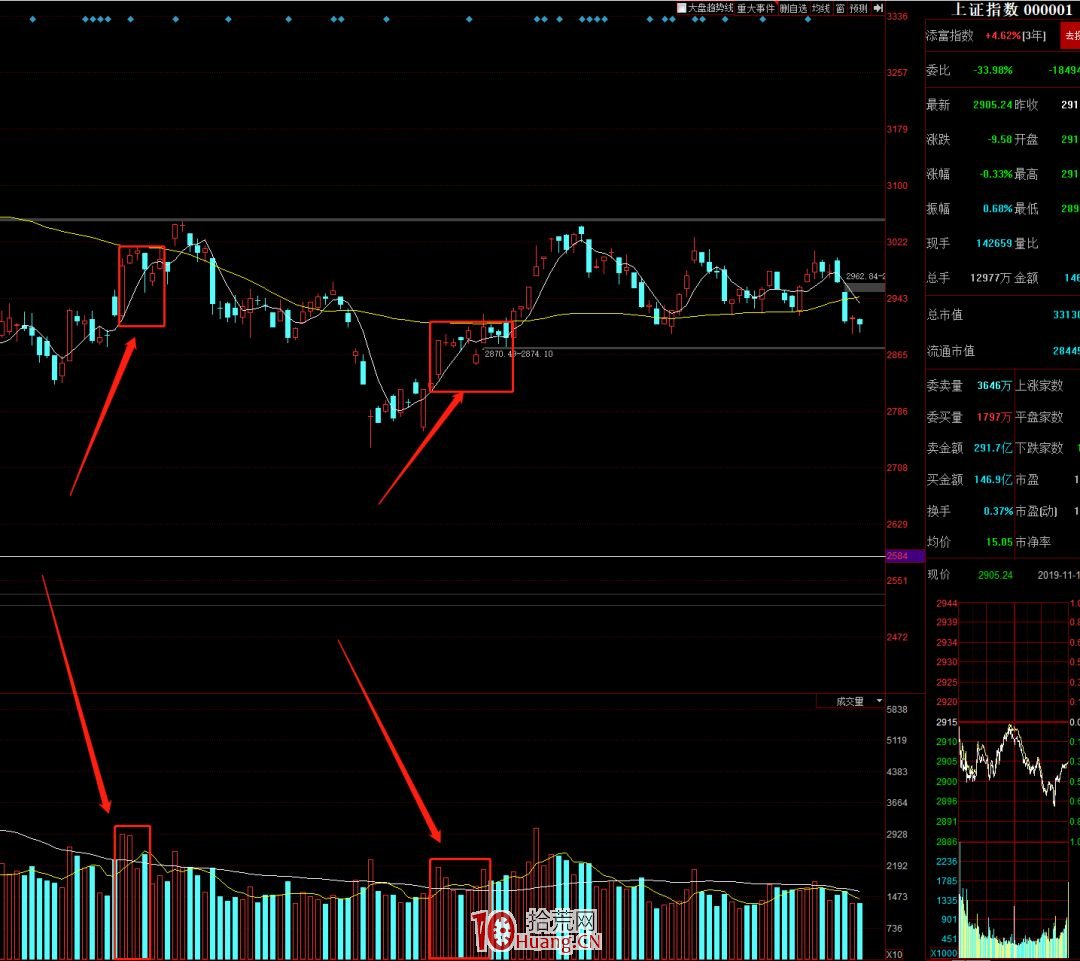This screenshot has width=1080, height=961.
Task: Click the 总市值 label
Action: click(x=944, y=315)
